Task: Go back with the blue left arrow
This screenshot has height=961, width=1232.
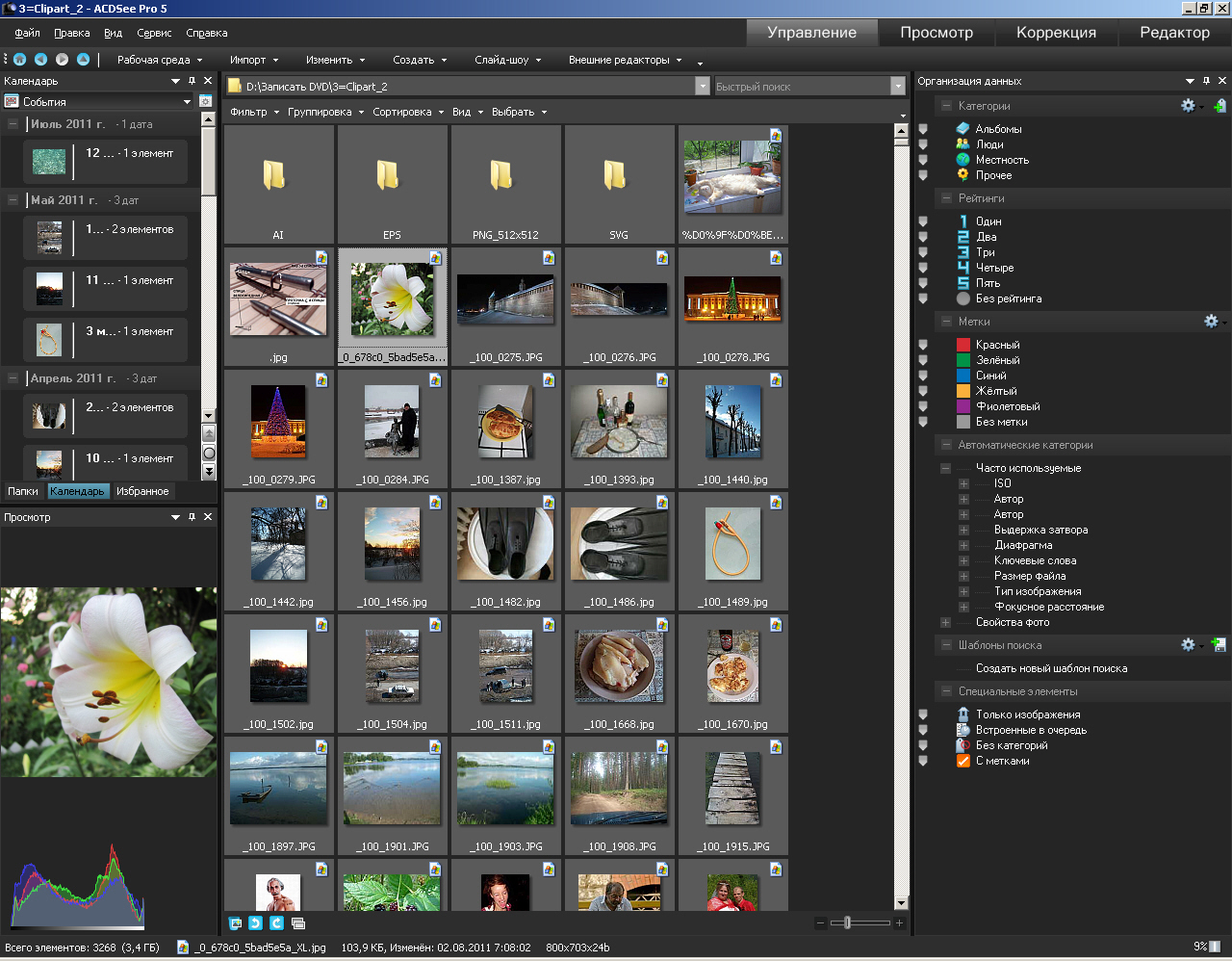Action: (x=40, y=60)
